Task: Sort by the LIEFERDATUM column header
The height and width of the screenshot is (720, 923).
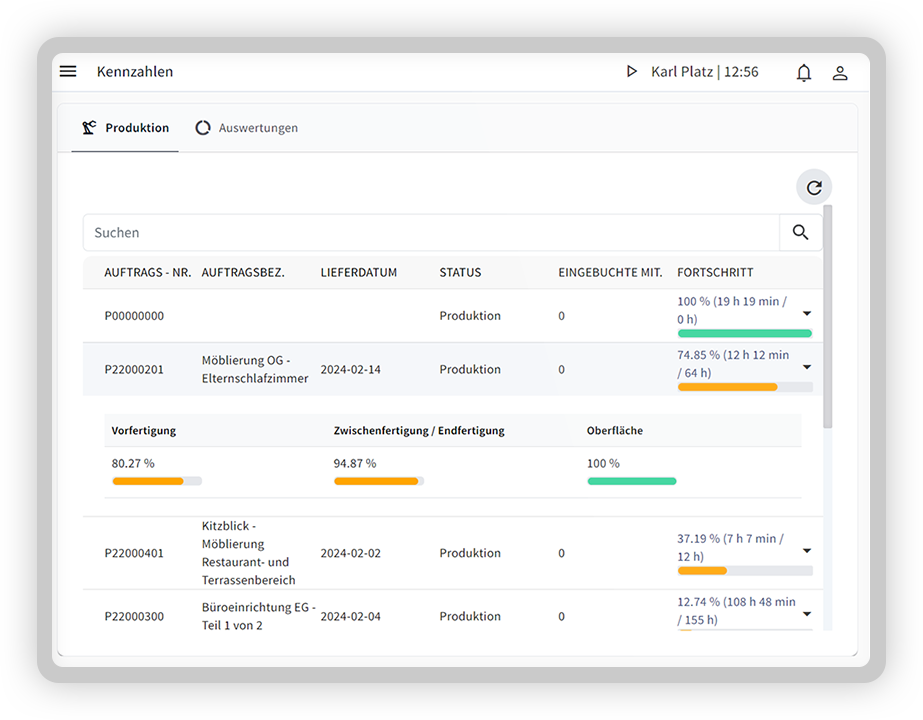Action: [357, 272]
